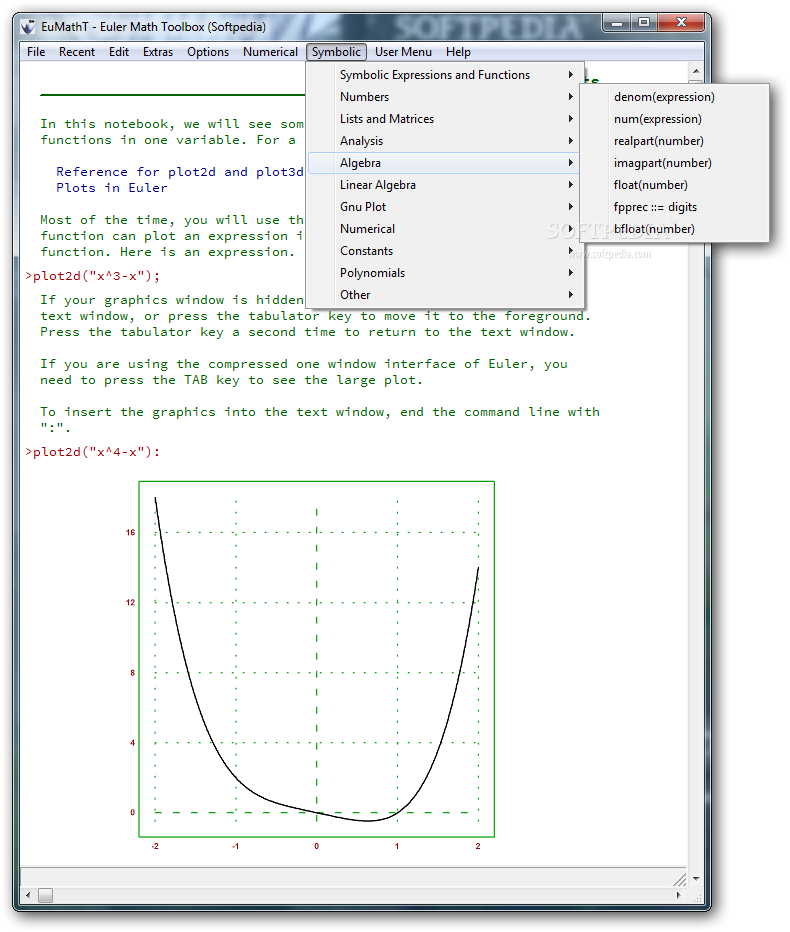Image resolution: width=790 pixels, height=932 pixels.
Task: Click horizontal scrollbar right arrow
Action: point(678,895)
